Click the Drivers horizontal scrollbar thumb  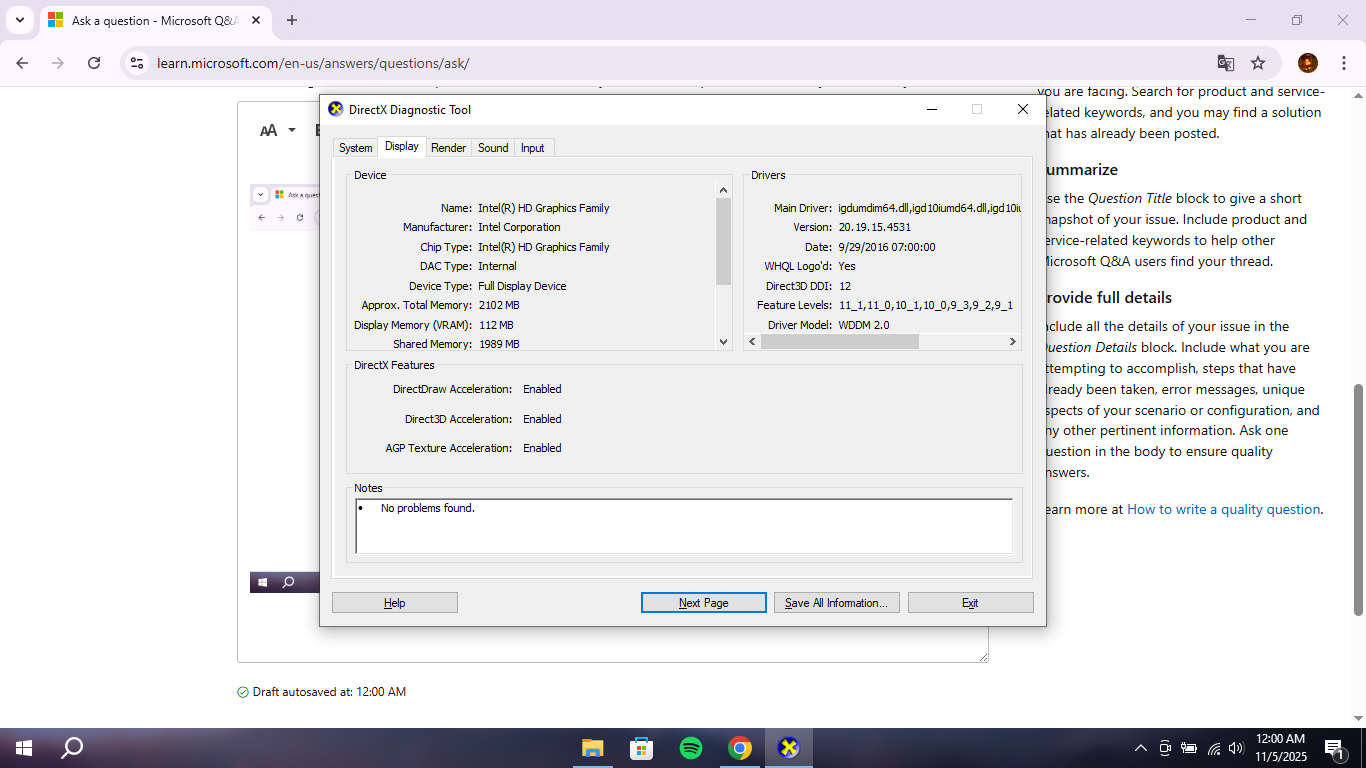[840, 341]
